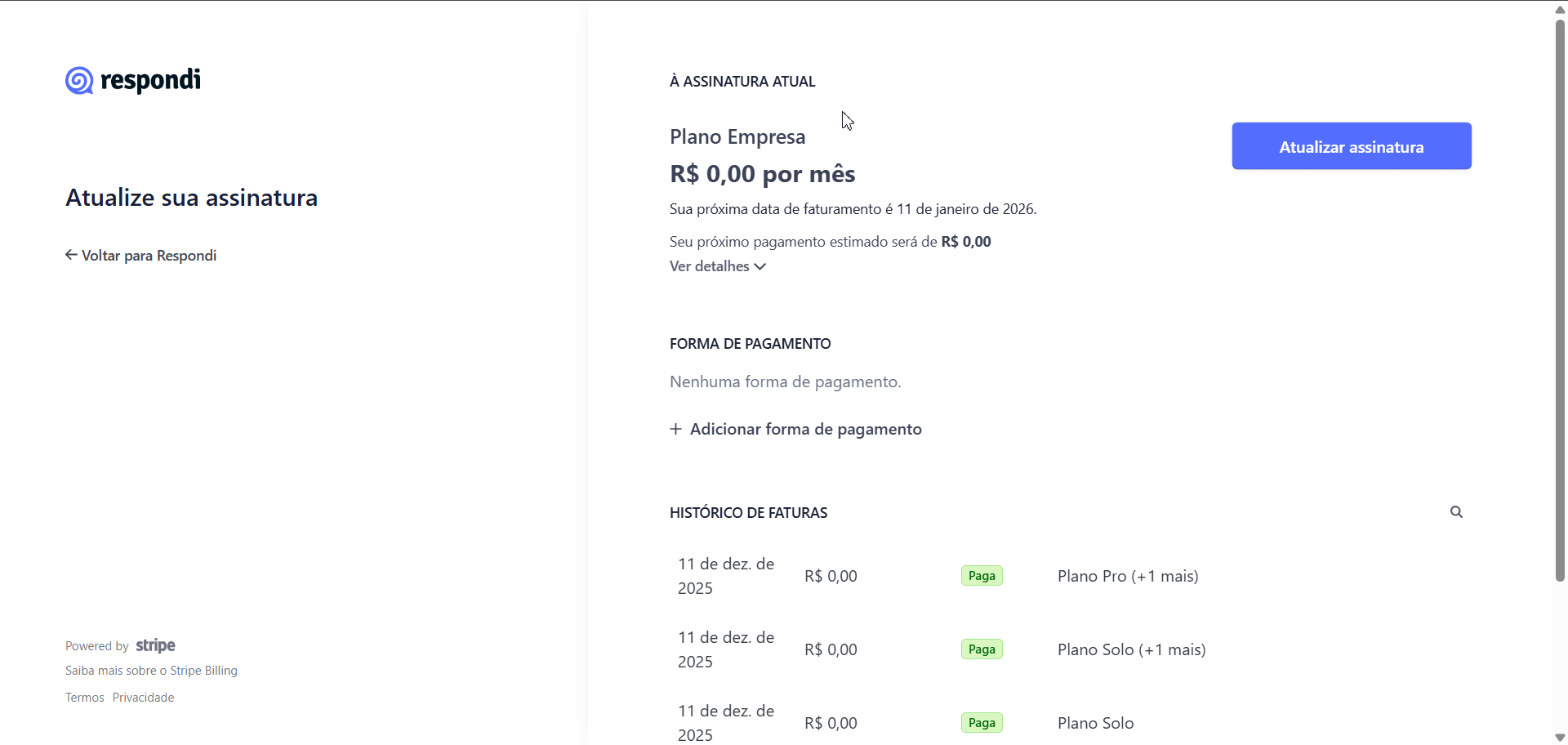The height and width of the screenshot is (745, 1568).
Task: Click the Stripe logo in footer
Action: 156,645
